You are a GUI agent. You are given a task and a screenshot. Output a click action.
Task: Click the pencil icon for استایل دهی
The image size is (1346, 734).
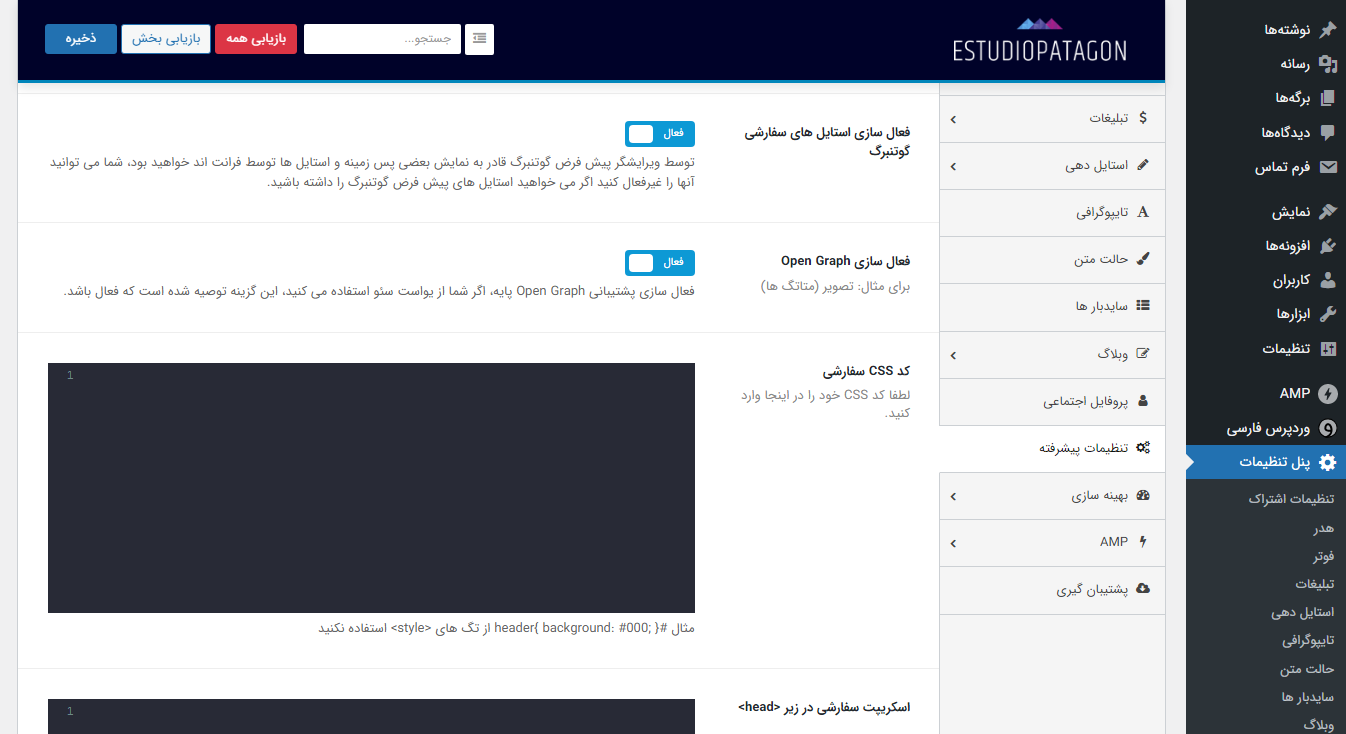1143,165
